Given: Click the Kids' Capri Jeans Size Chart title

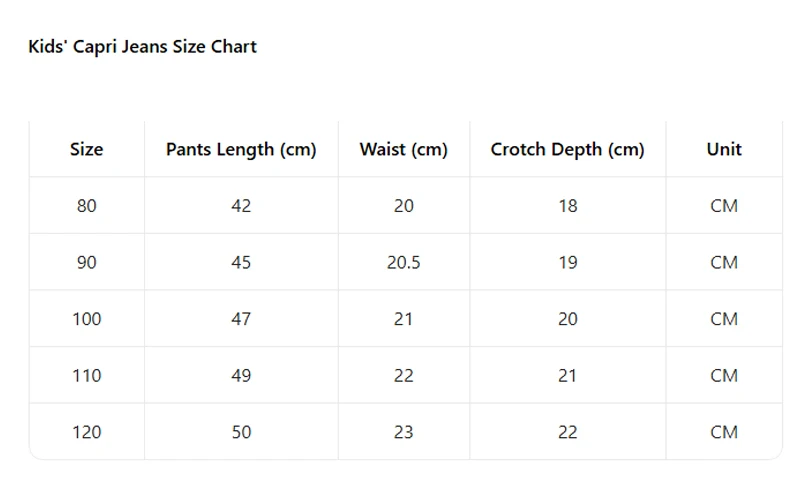Looking at the screenshot, I should click(142, 46).
